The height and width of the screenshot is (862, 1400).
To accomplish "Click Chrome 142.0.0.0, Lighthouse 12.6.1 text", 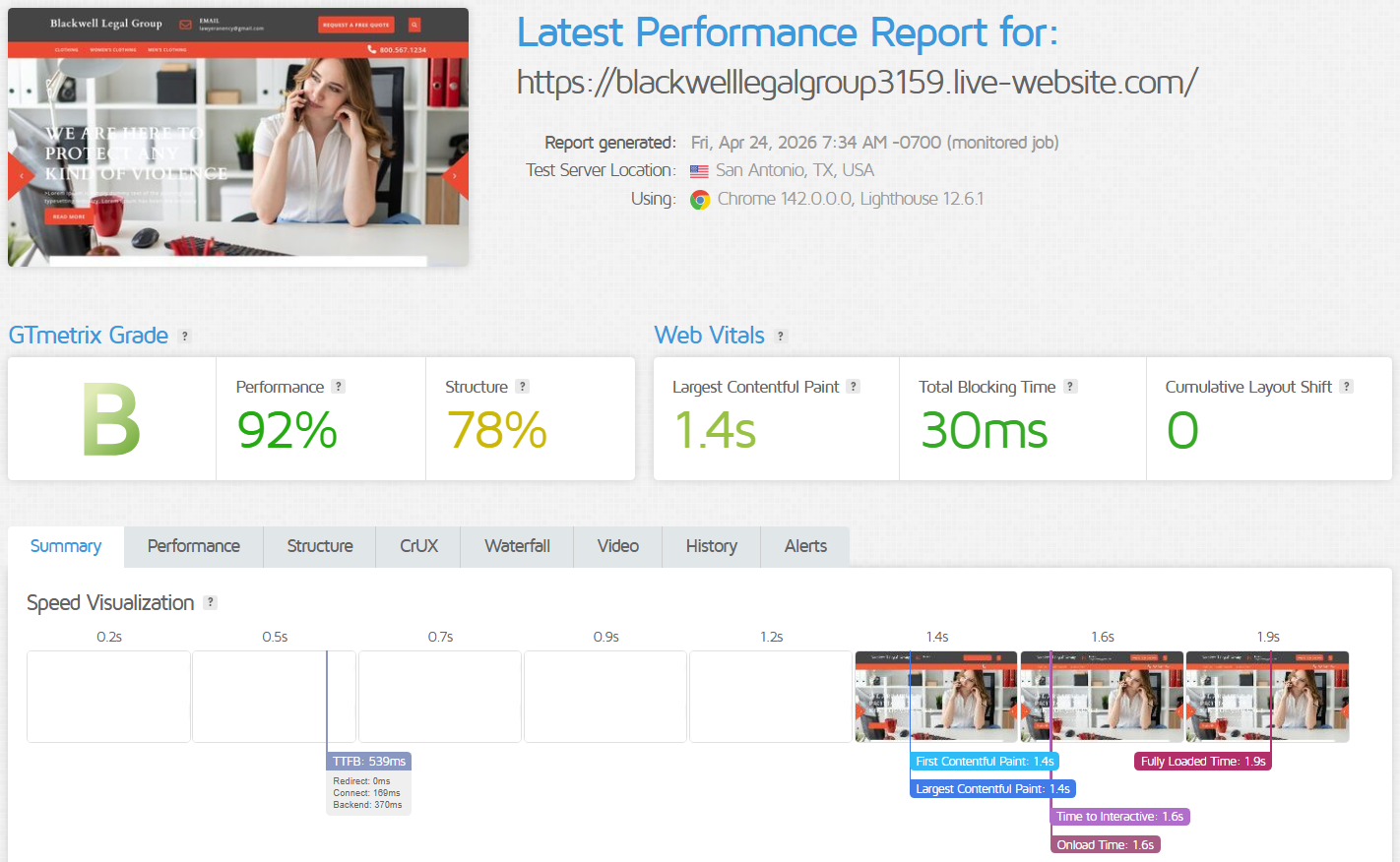I will point(851,199).
